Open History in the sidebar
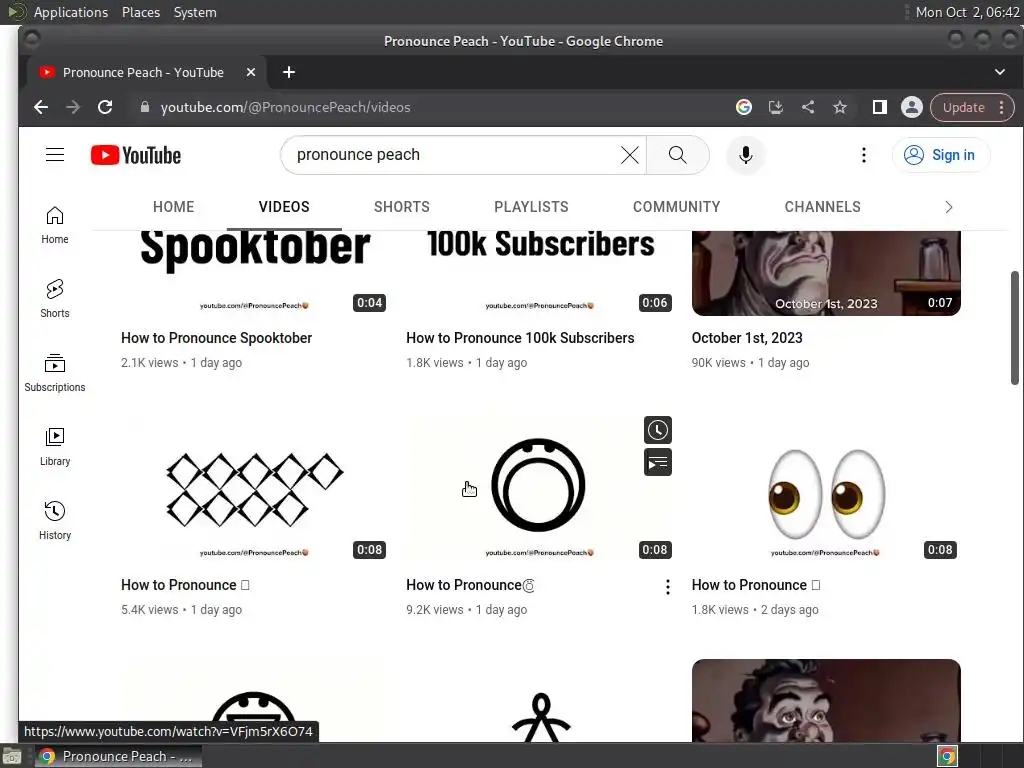The height and width of the screenshot is (768, 1024). click(x=55, y=520)
